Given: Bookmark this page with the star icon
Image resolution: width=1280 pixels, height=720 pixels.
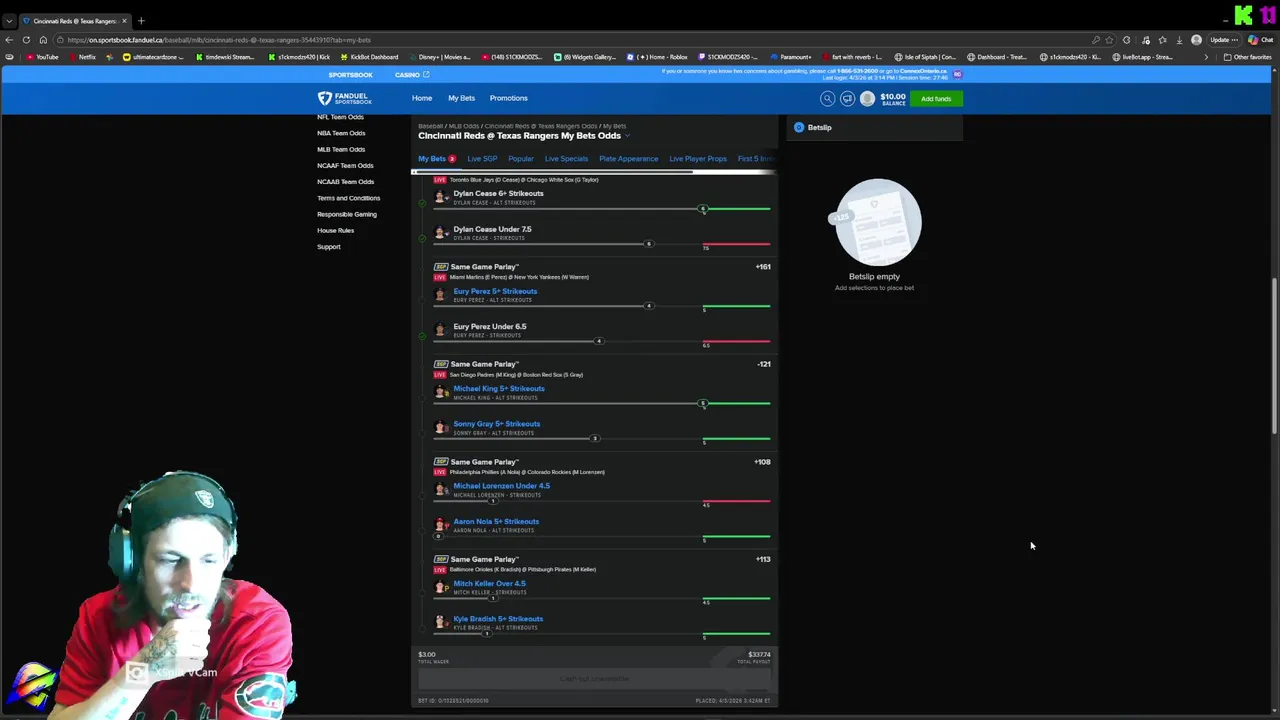Looking at the screenshot, I should [x=1109, y=40].
